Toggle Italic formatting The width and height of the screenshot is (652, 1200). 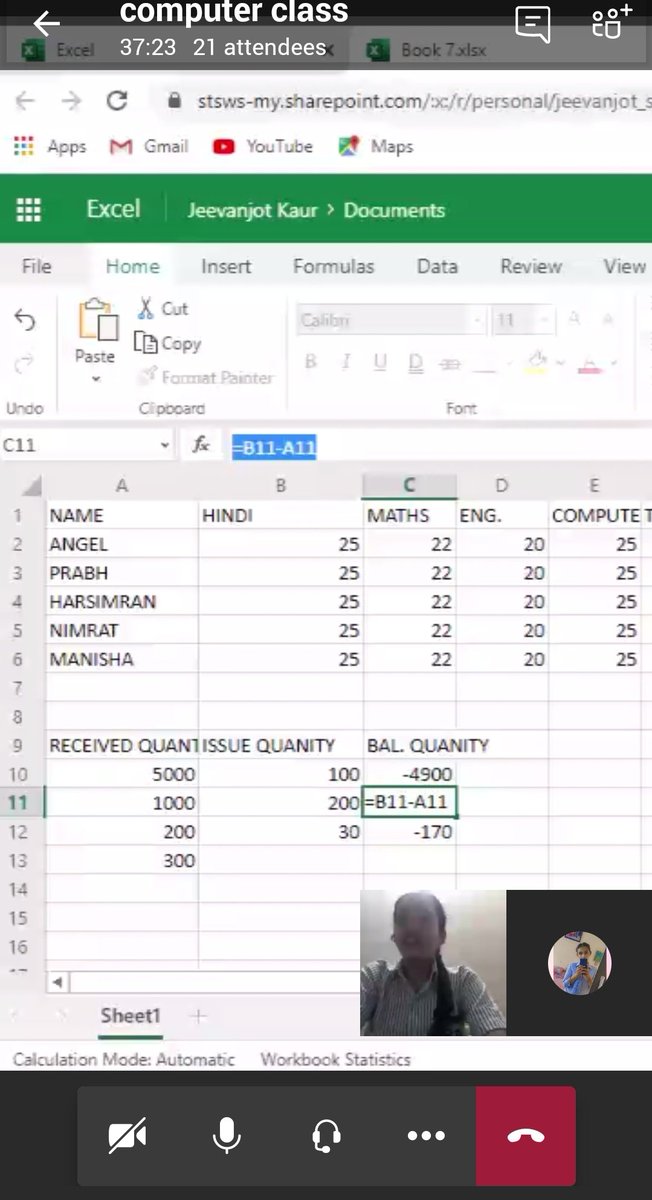point(345,362)
